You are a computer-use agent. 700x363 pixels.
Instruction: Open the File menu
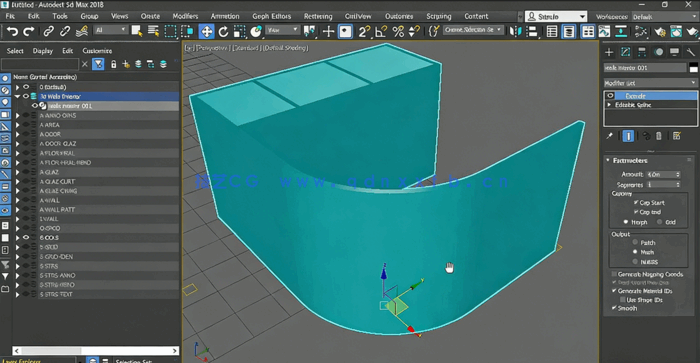point(10,16)
